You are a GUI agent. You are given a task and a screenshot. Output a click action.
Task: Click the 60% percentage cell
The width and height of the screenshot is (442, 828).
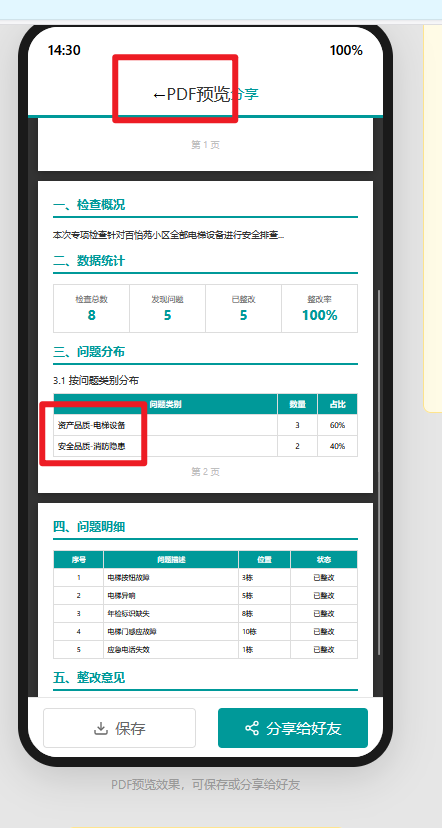(x=337, y=425)
